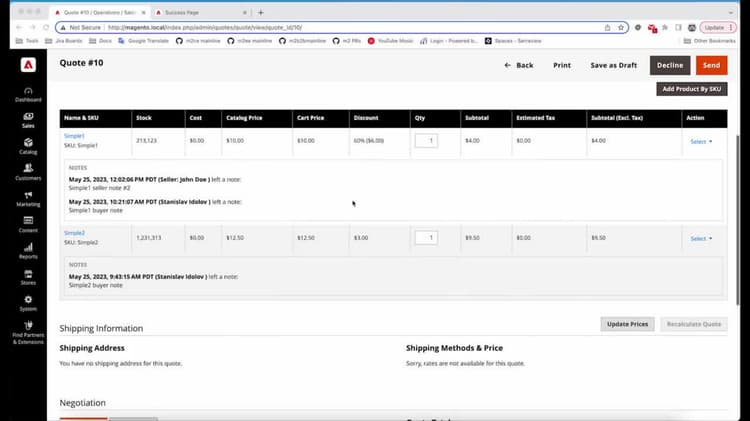Open the Docs bookmark folder

(x=100, y=41)
